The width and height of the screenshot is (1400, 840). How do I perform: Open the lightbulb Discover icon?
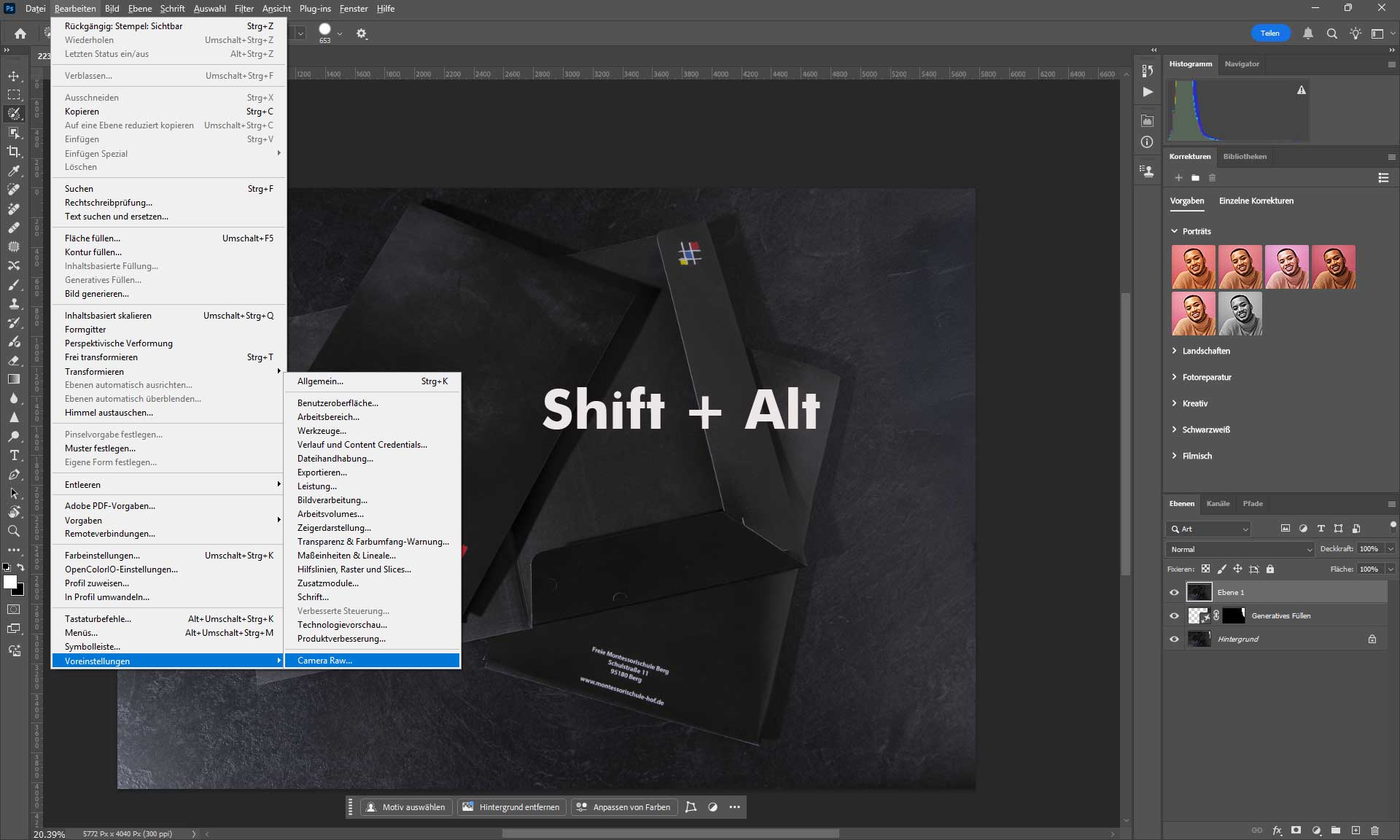(x=1356, y=34)
